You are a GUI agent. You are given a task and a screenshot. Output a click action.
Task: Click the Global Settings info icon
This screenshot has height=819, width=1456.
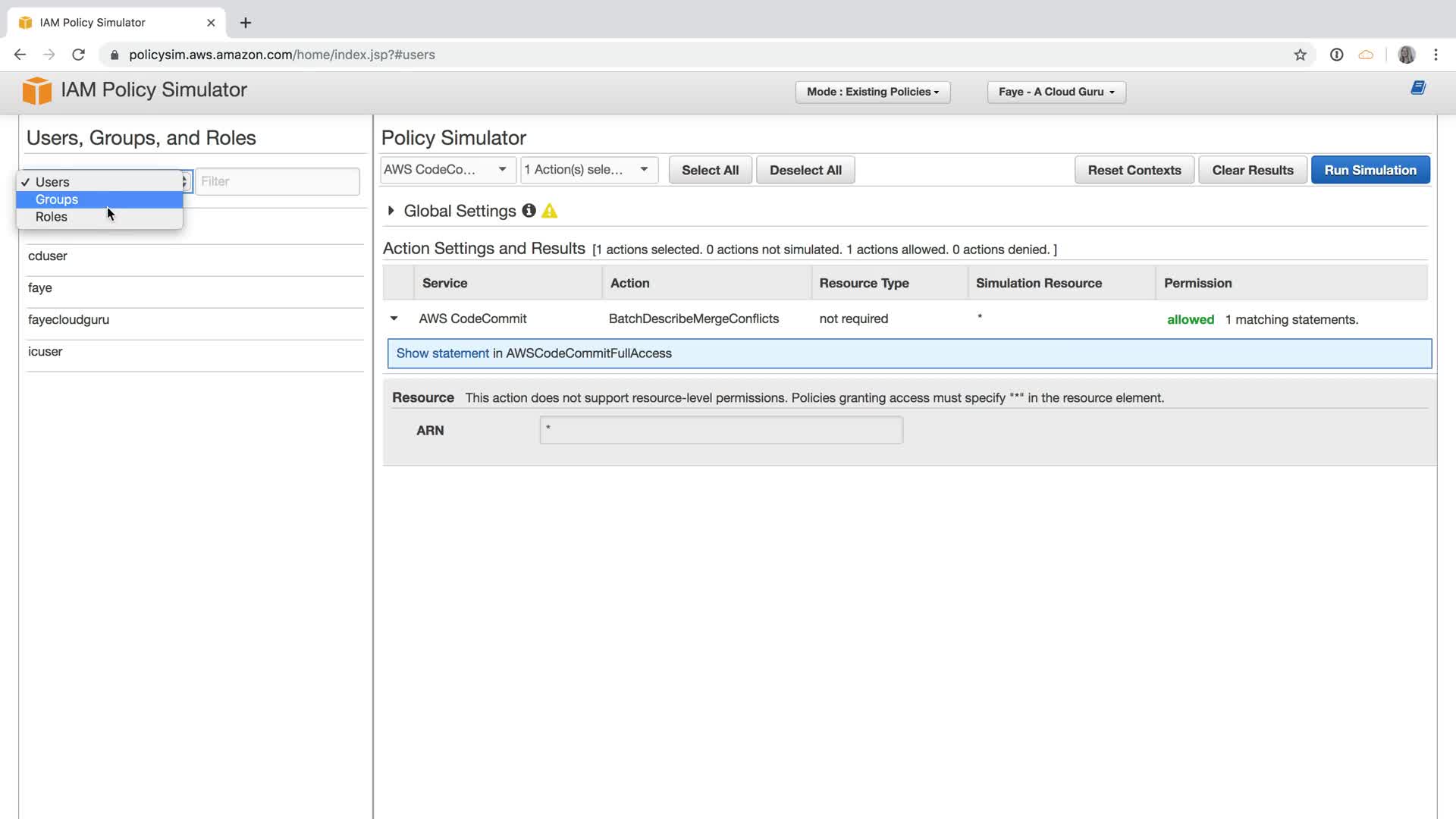pos(529,211)
